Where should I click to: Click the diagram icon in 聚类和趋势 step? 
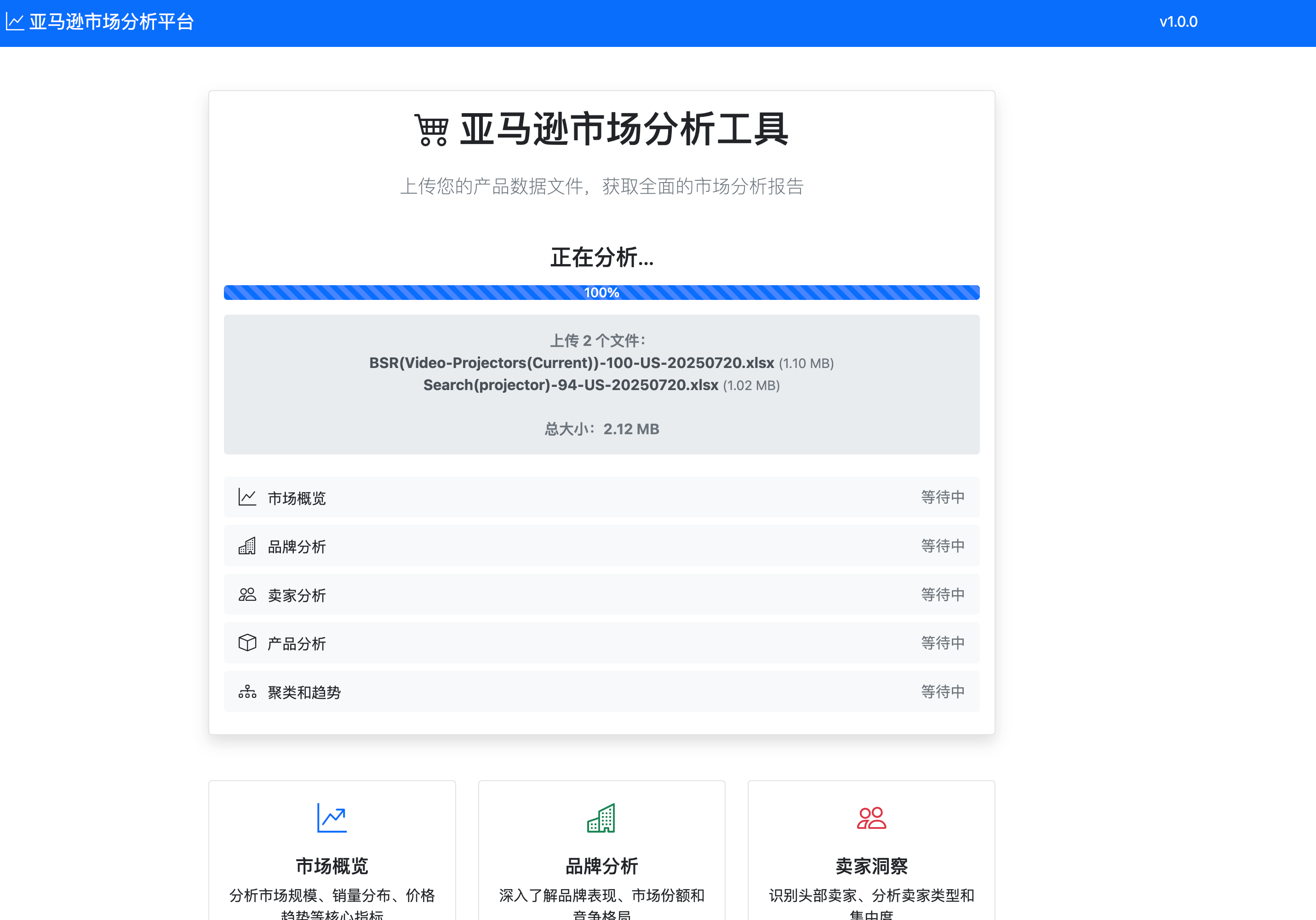(x=247, y=692)
